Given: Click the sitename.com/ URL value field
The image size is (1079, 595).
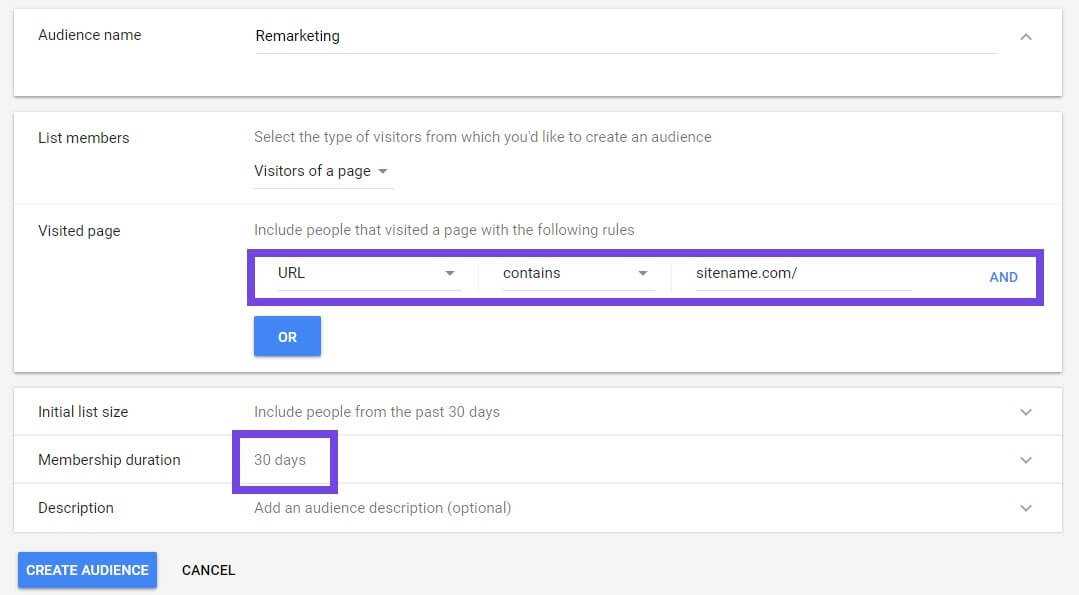Looking at the screenshot, I should click(803, 273).
